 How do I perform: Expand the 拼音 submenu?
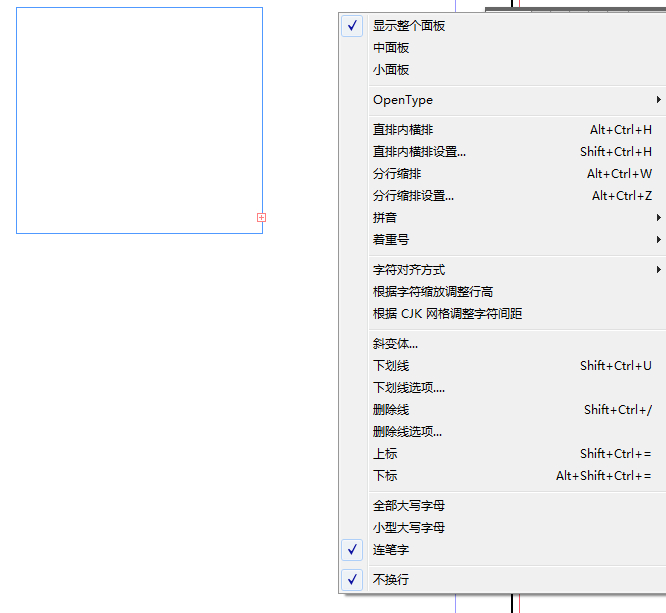503,218
